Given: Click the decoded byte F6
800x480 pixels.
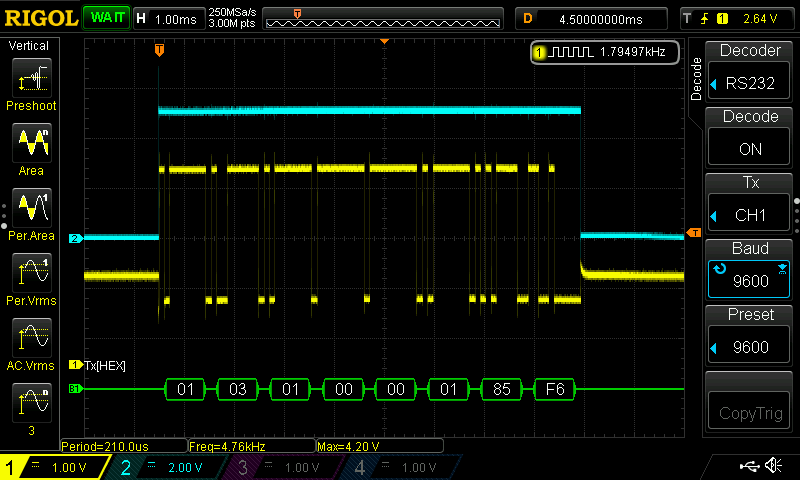Looking at the screenshot, I should 555,389.
